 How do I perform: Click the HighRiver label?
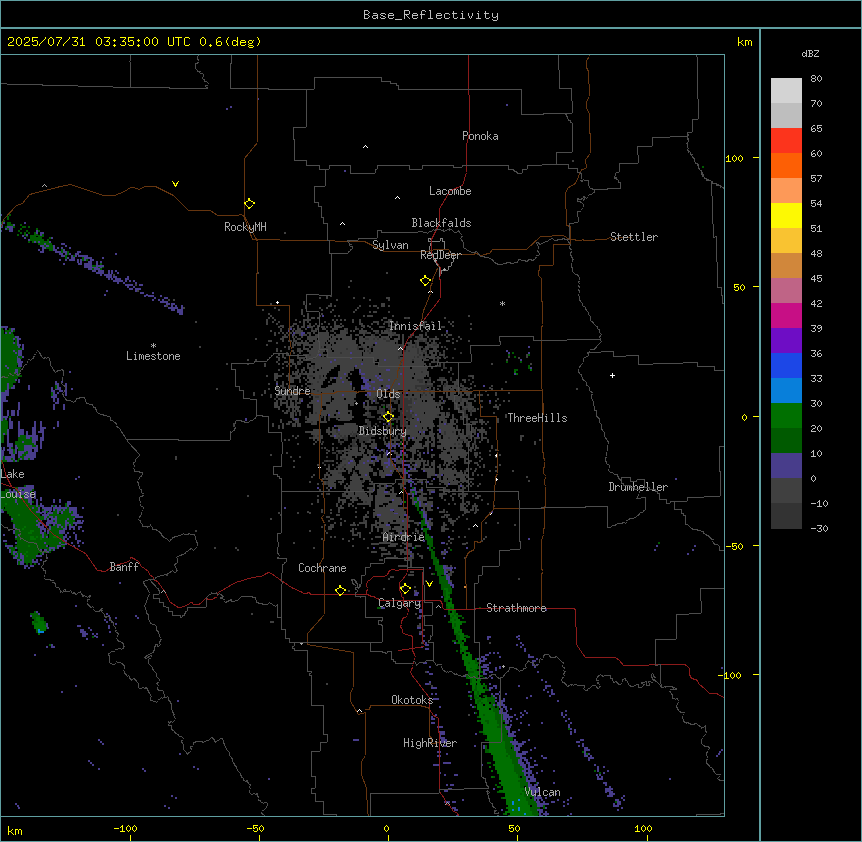tap(430, 743)
